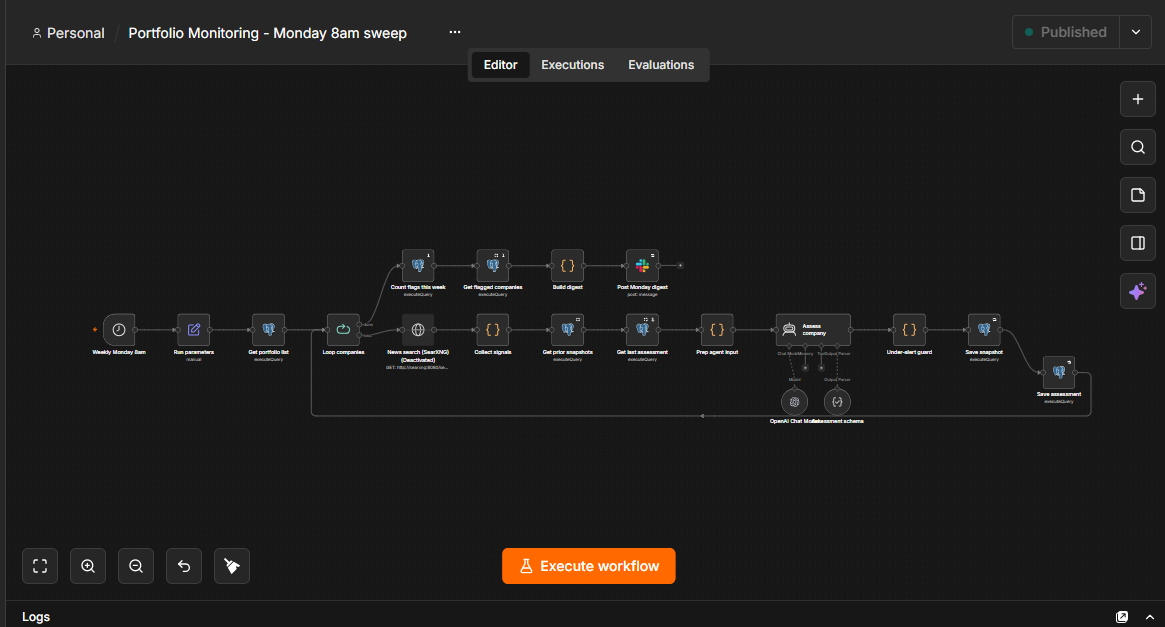Open the deactivated News search globe node
The width and height of the screenshot is (1165, 627).
click(418, 330)
